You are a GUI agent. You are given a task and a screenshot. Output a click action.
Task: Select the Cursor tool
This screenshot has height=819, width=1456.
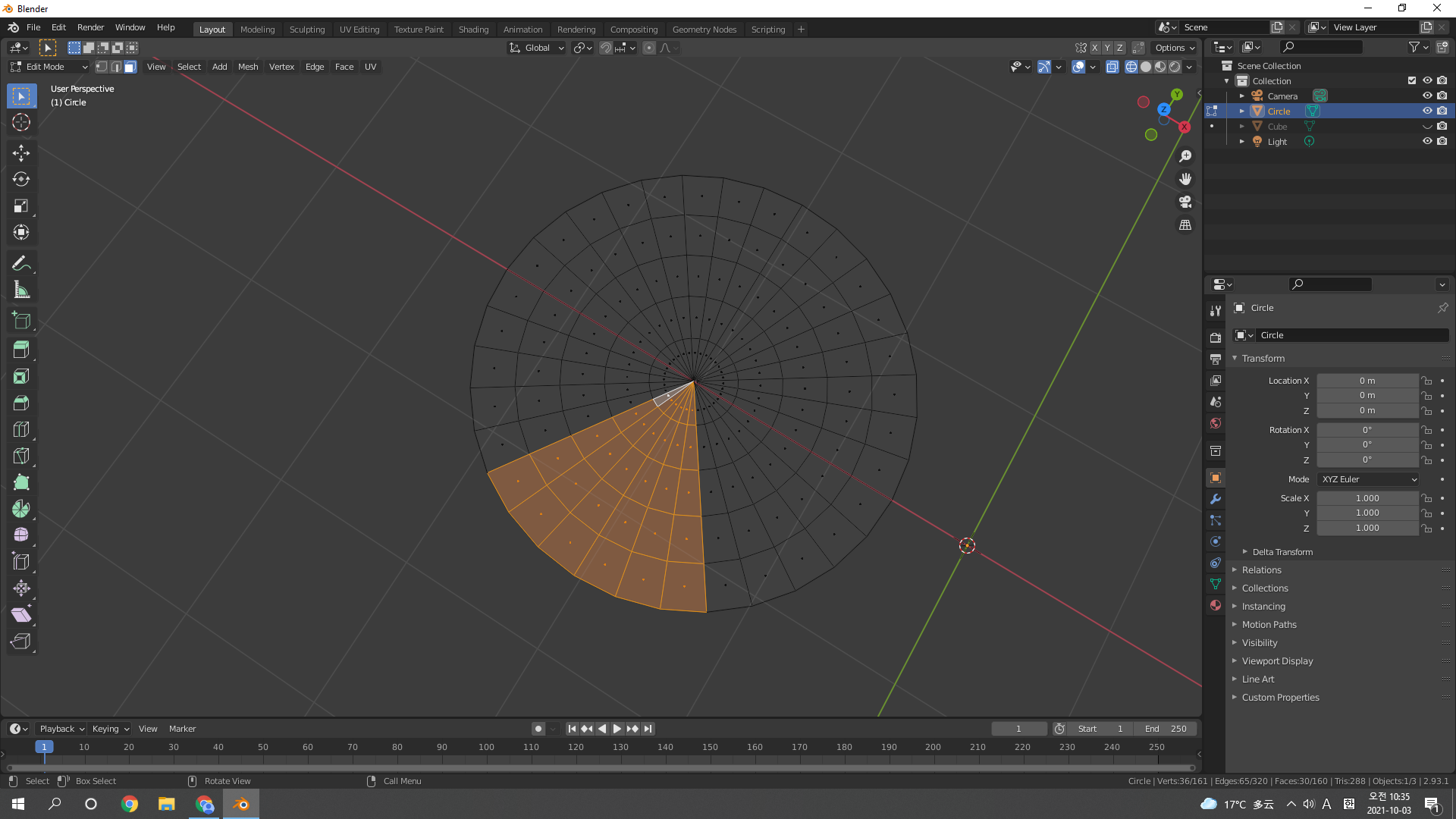tap(21, 122)
